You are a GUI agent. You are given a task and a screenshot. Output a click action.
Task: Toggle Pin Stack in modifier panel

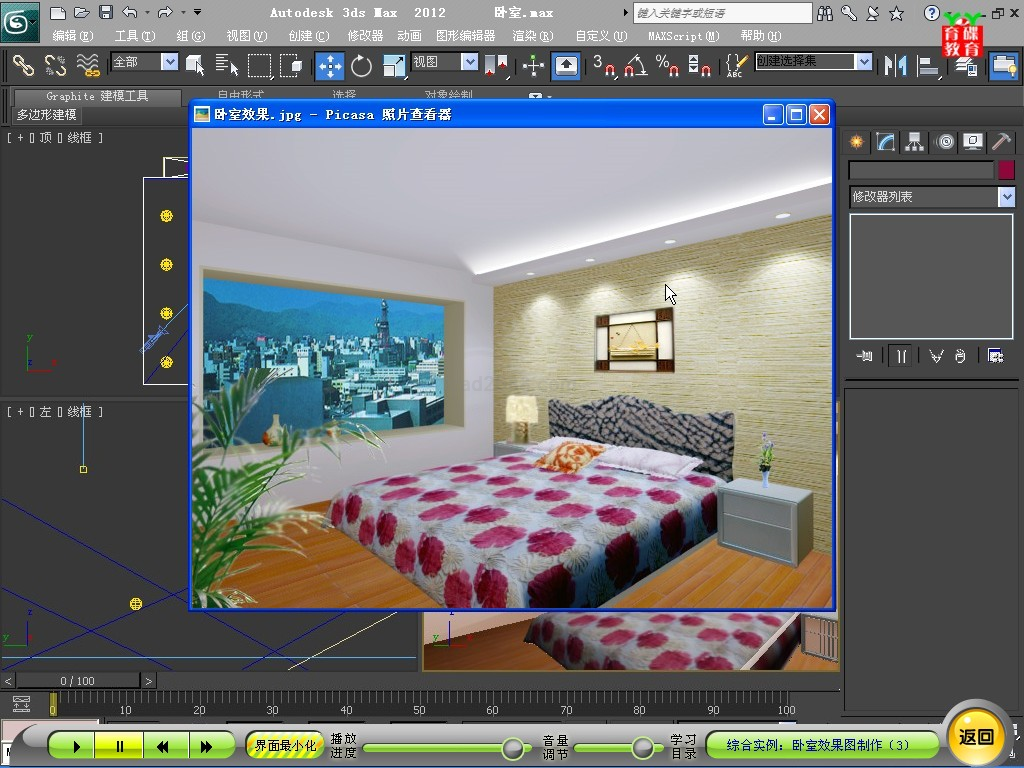pos(865,356)
